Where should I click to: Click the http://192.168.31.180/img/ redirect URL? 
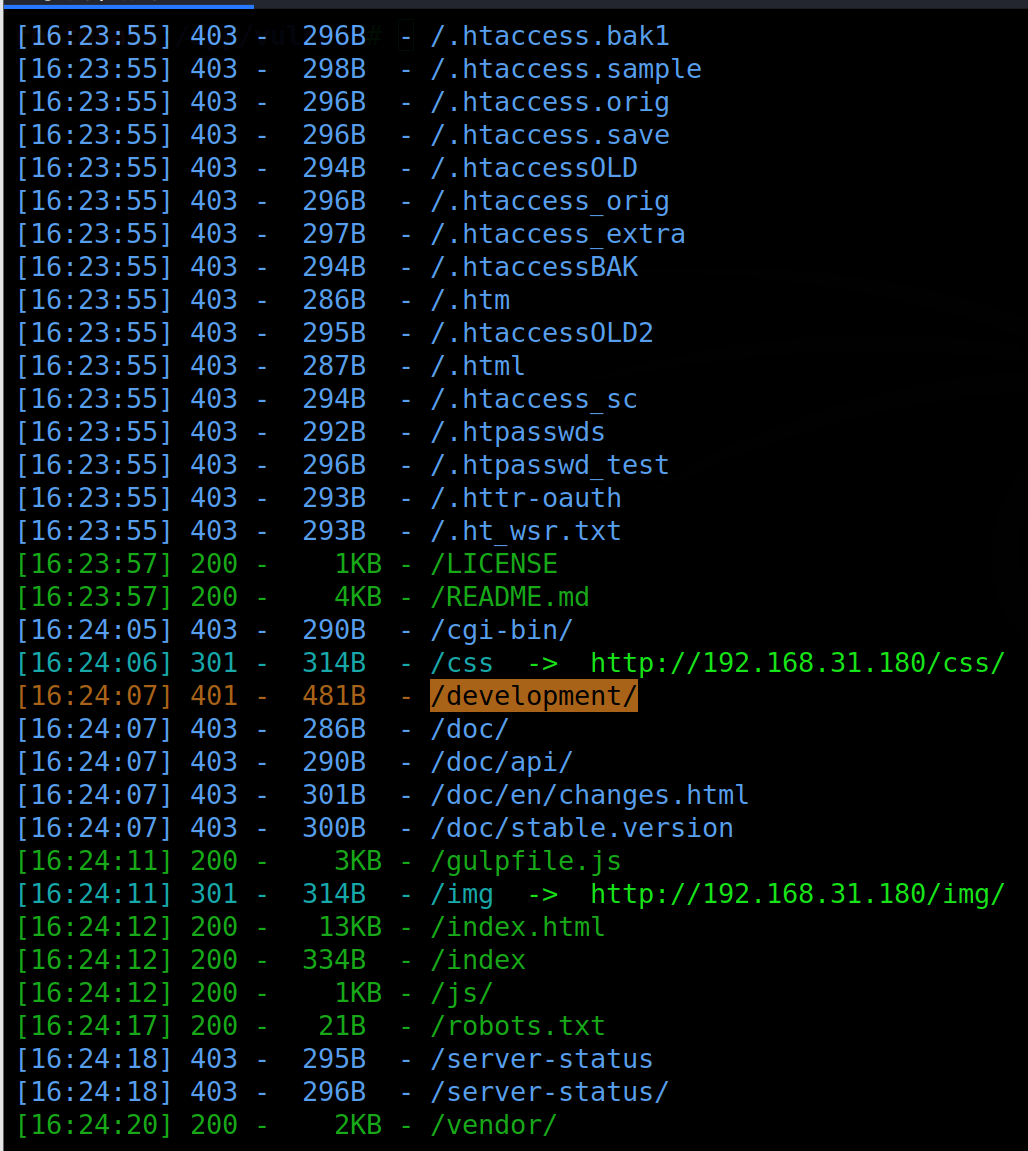797,895
